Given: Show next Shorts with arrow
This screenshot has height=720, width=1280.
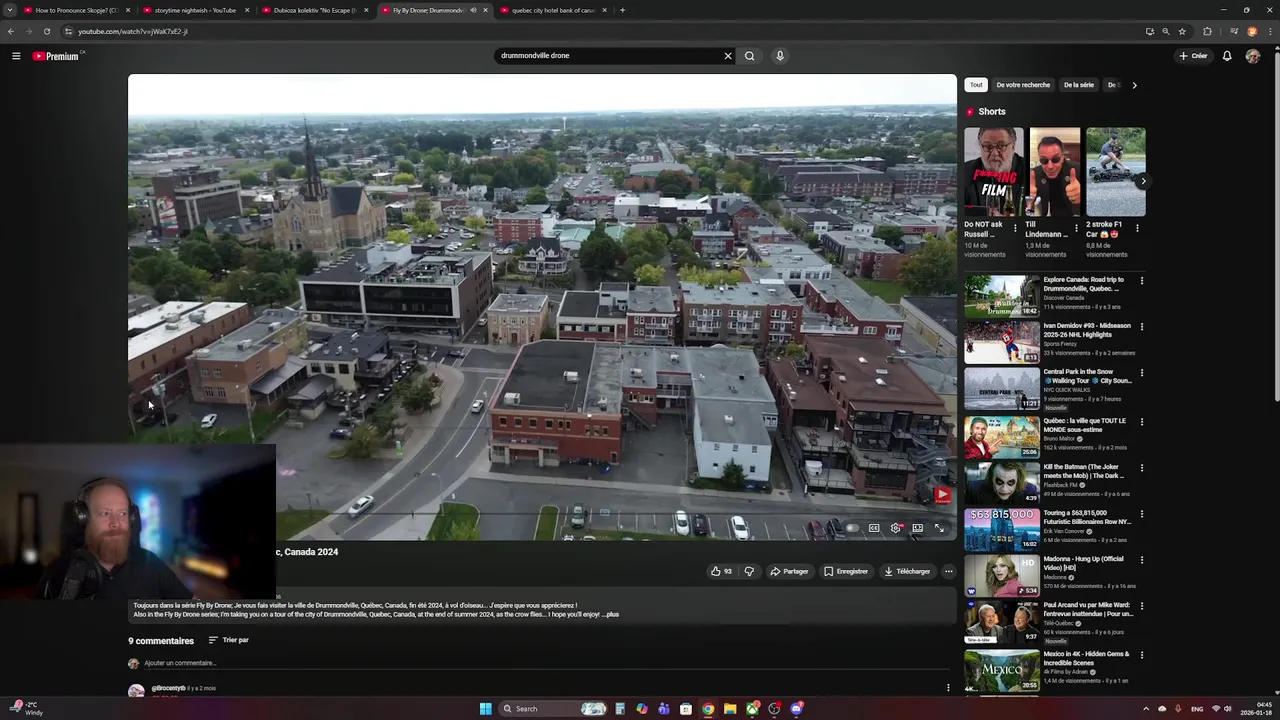Looking at the screenshot, I should pyautogui.click(x=1143, y=181).
